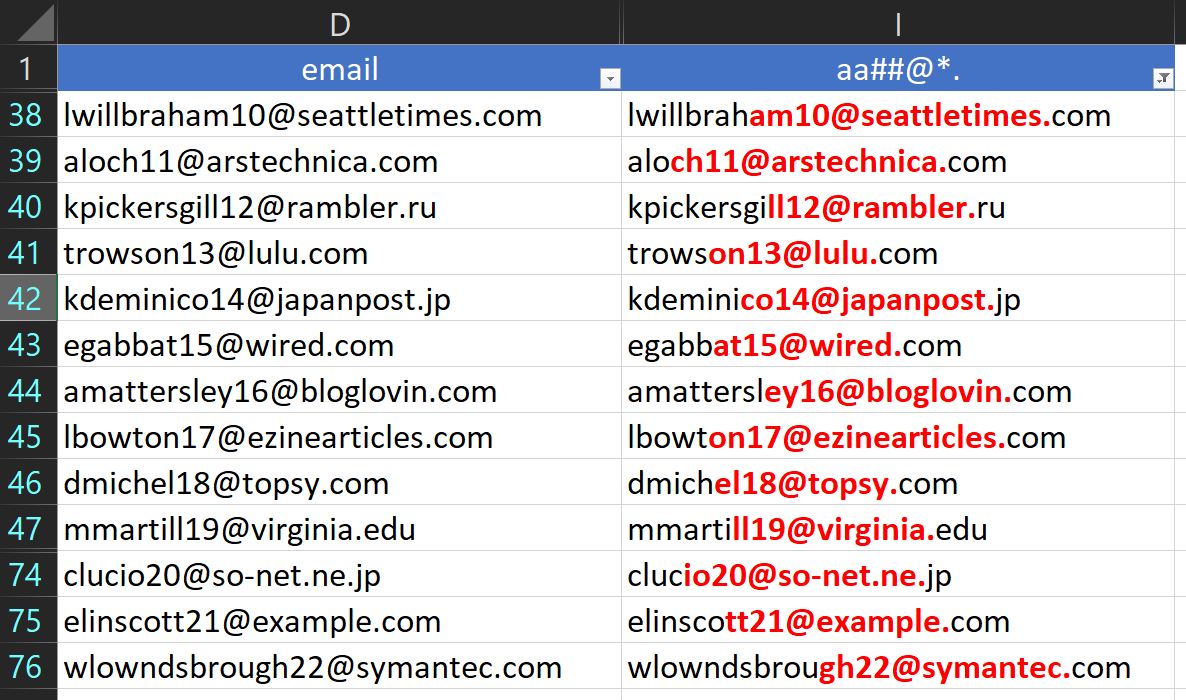Open the email column filter dropdown

pos(609,79)
